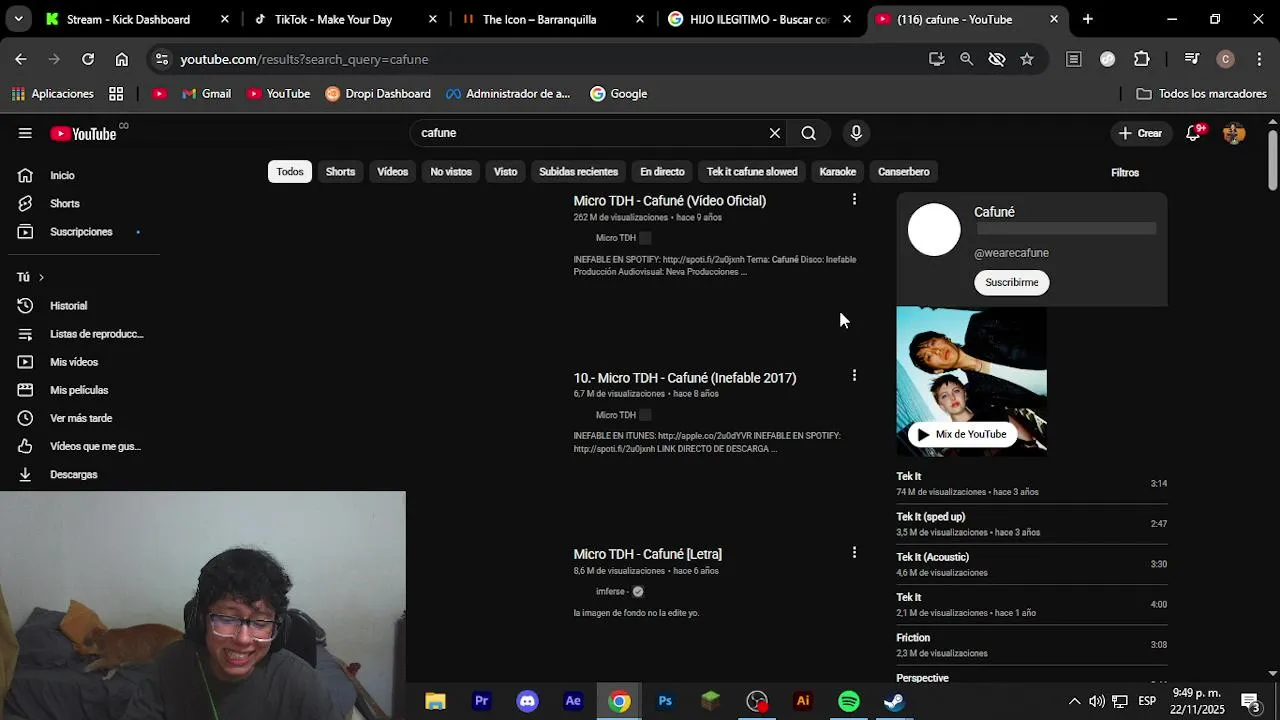This screenshot has width=1280, height=720.
Task: Select the Karaoke filter chip
Action: point(837,172)
